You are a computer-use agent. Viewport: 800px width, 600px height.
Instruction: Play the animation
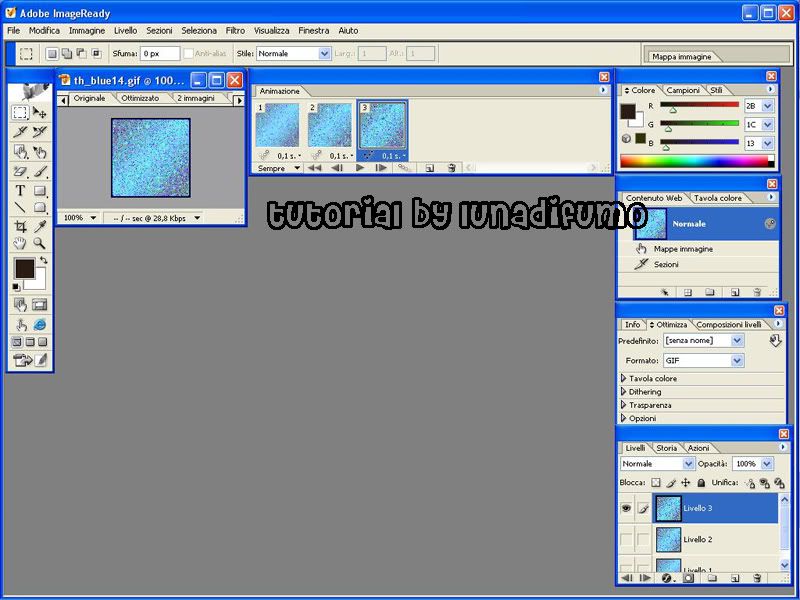pyautogui.click(x=360, y=167)
